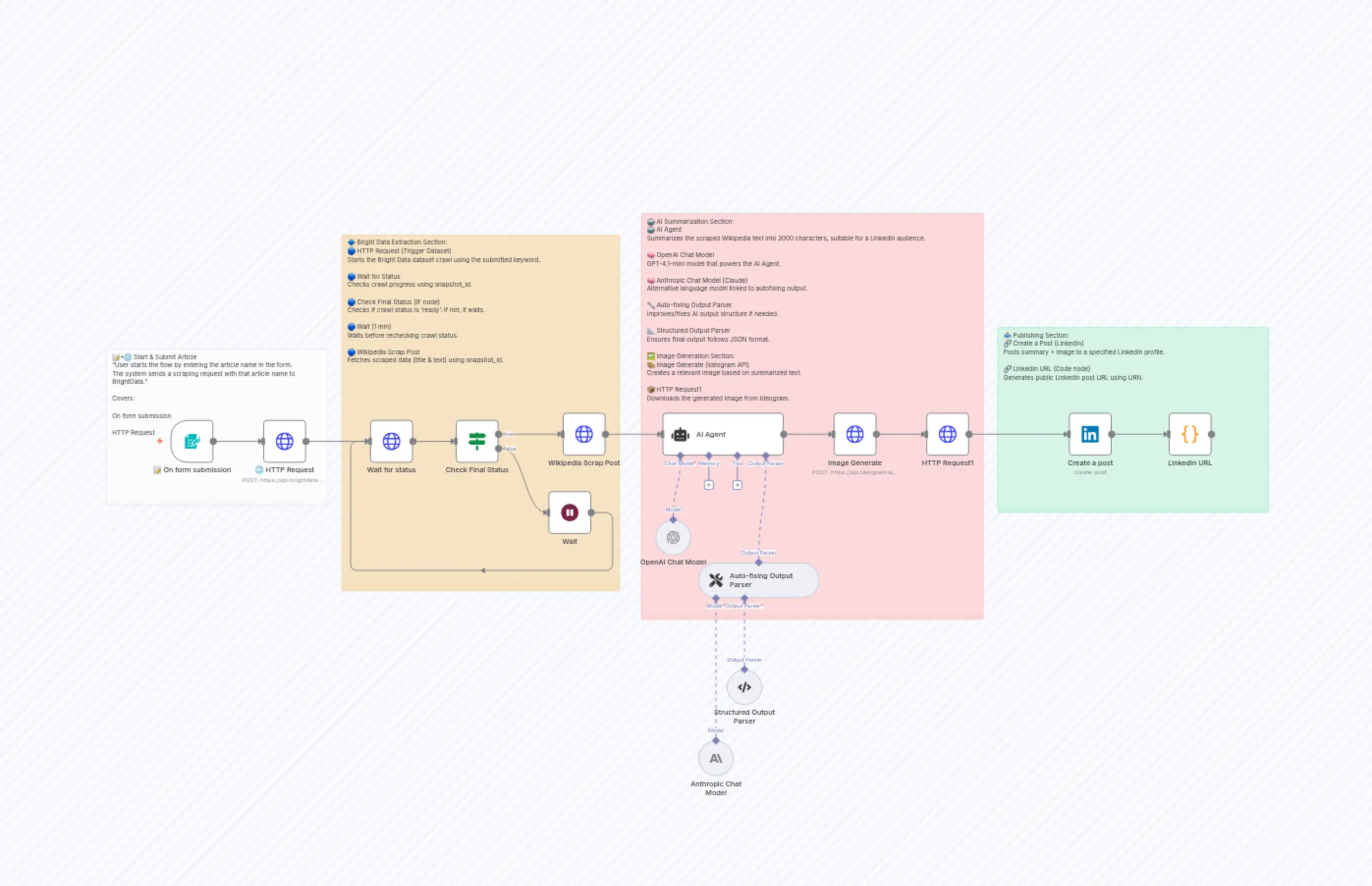The height and width of the screenshot is (886, 1372).
Task: Open the Wait for status node
Action: tap(391, 441)
